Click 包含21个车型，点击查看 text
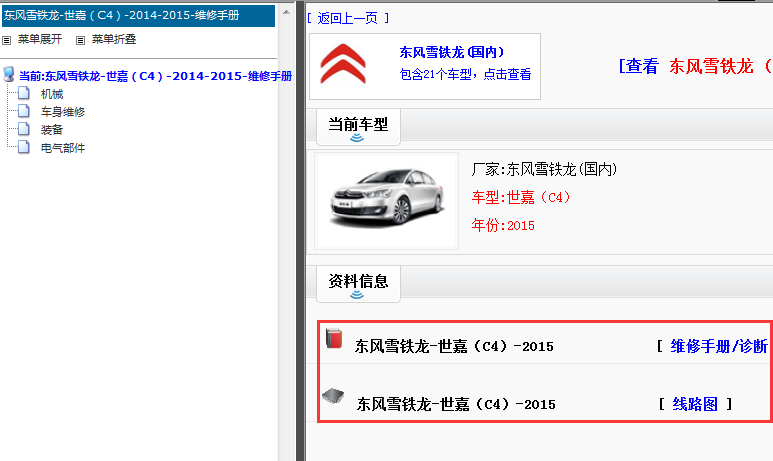 pyautogui.click(x=465, y=74)
